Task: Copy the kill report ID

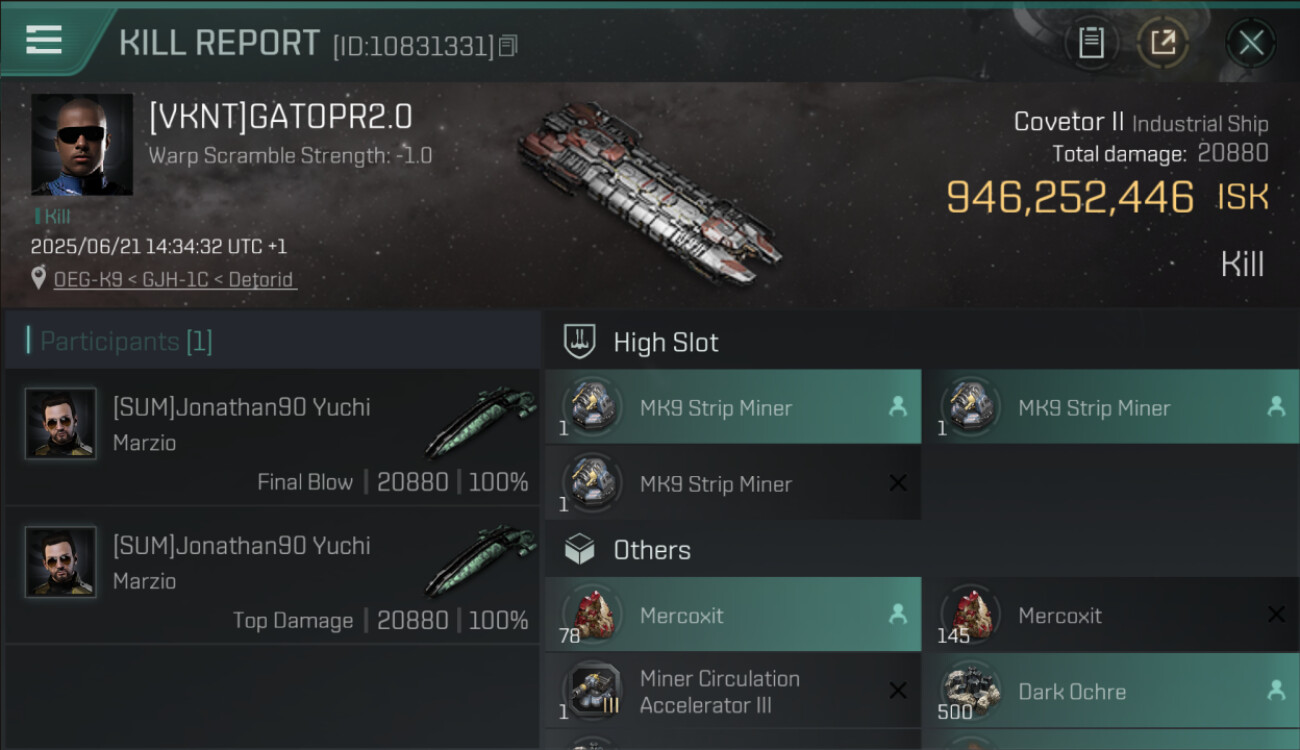Action: pyautogui.click(x=508, y=46)
